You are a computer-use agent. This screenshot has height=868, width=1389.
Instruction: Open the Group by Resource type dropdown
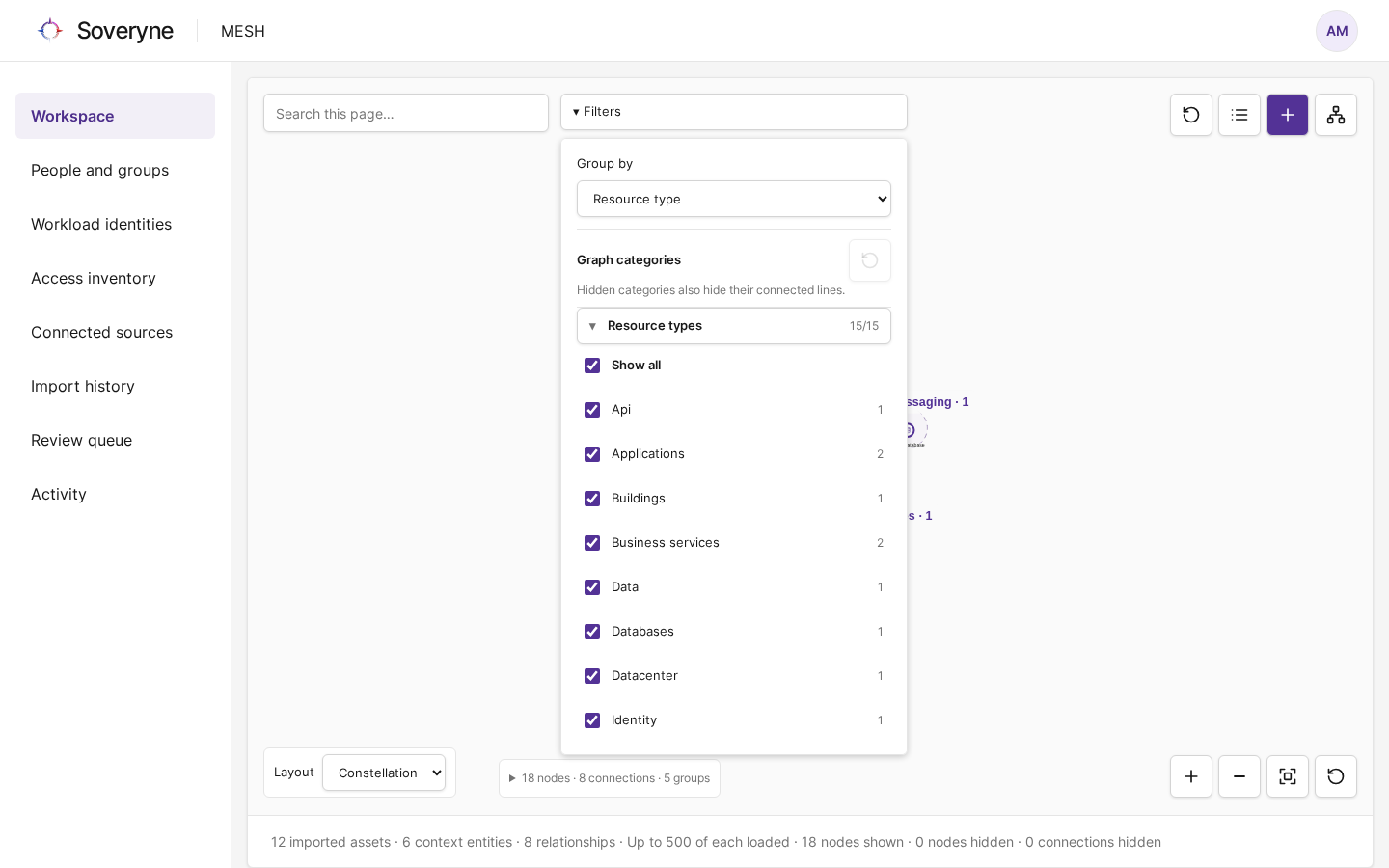(x=734, y=199)
